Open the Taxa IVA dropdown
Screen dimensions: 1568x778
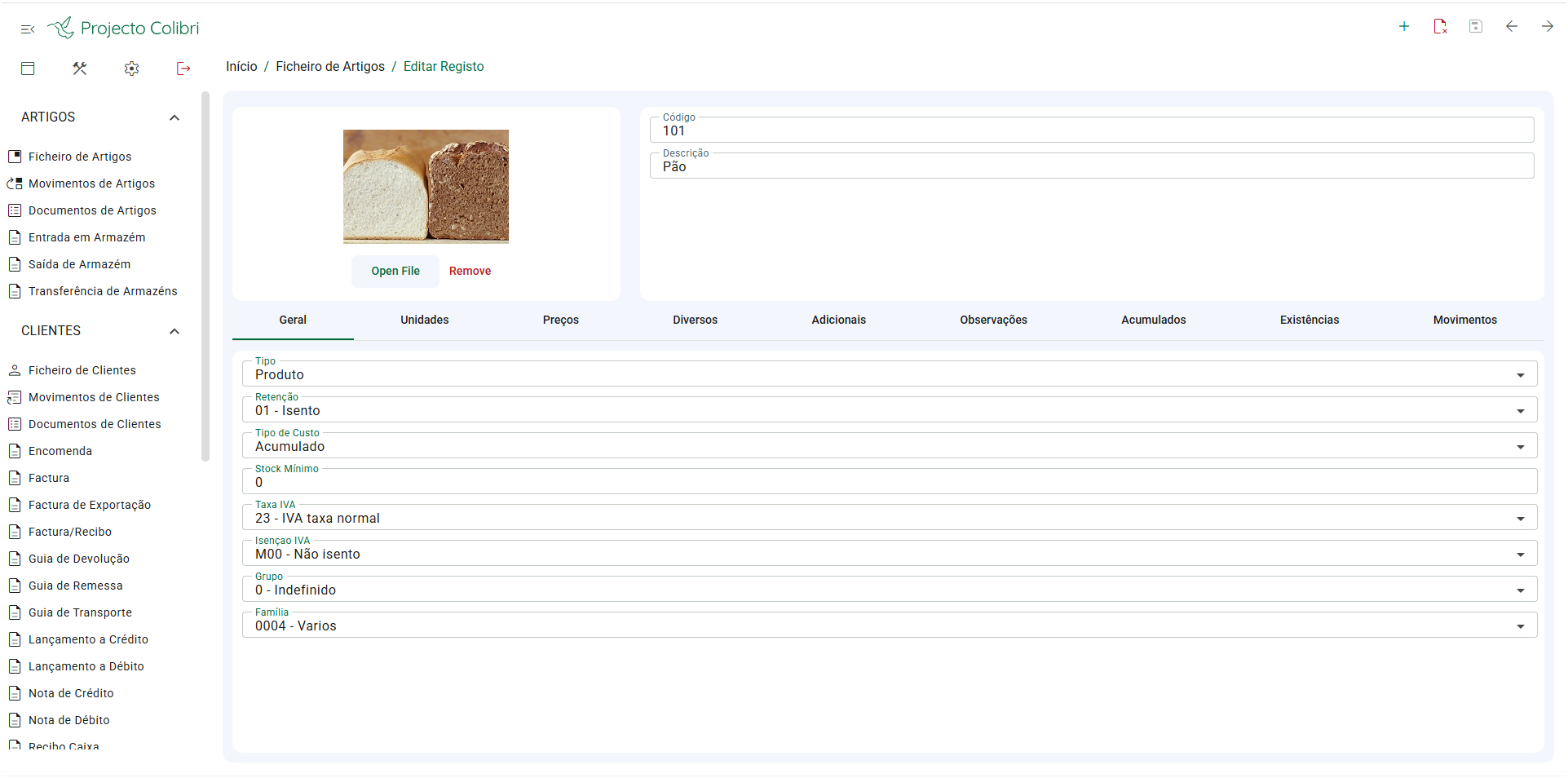pos(1520,517)
